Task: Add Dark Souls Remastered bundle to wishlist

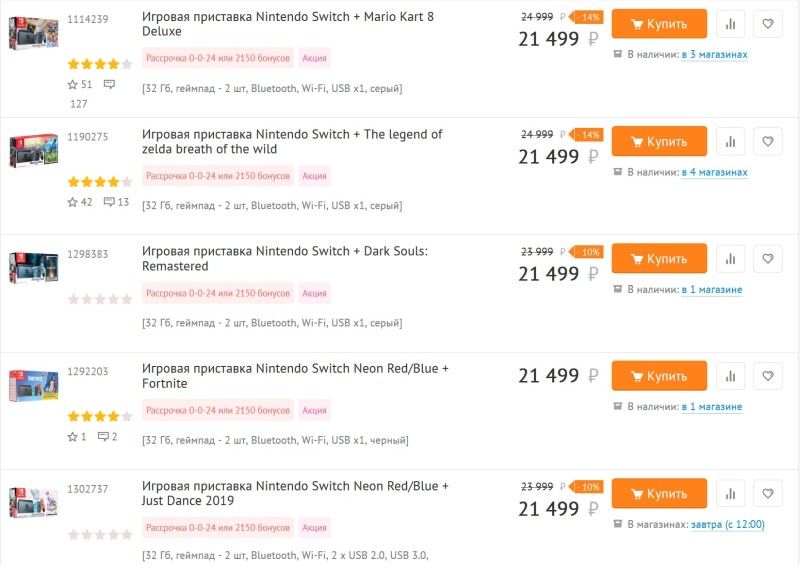Action: point(767,259)
